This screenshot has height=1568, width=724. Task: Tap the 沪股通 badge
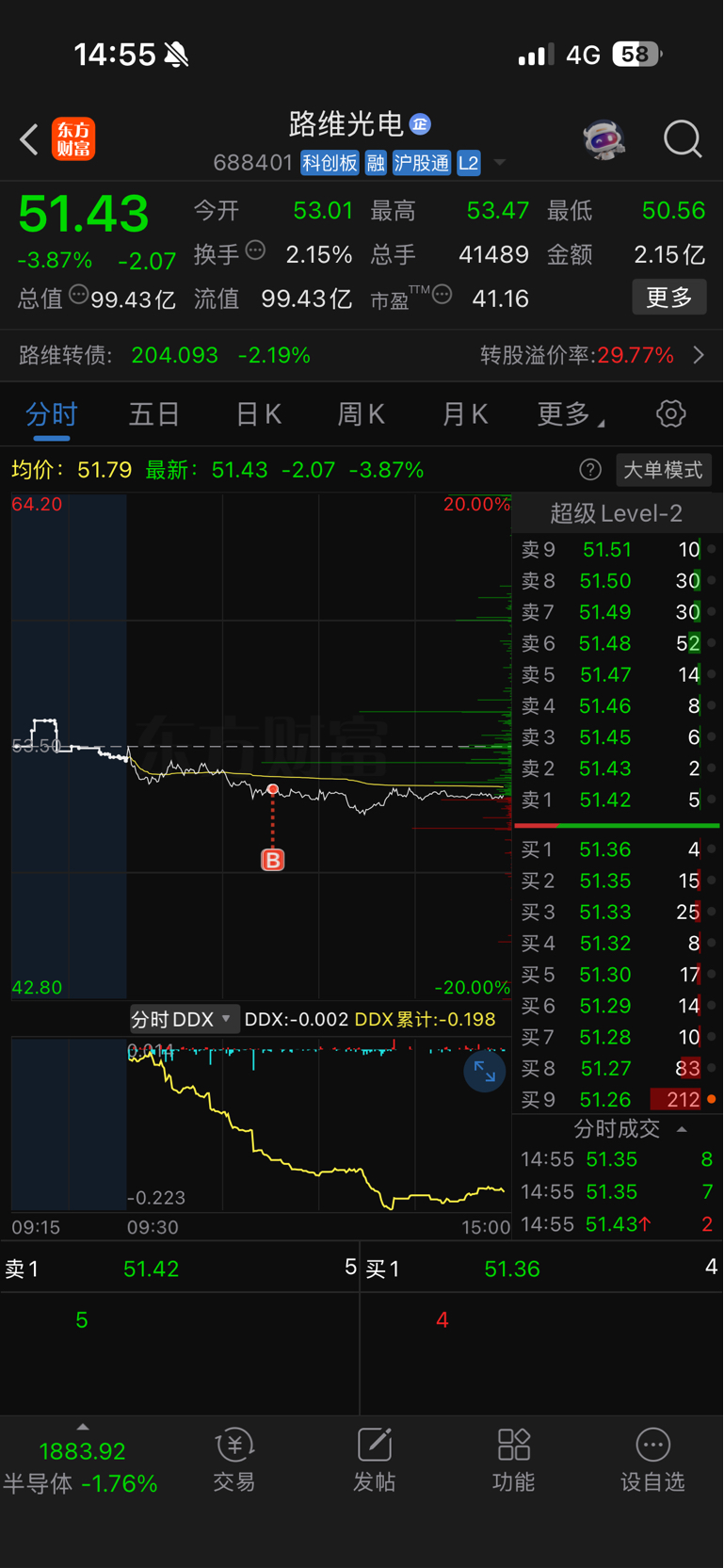tap(422, 163)
